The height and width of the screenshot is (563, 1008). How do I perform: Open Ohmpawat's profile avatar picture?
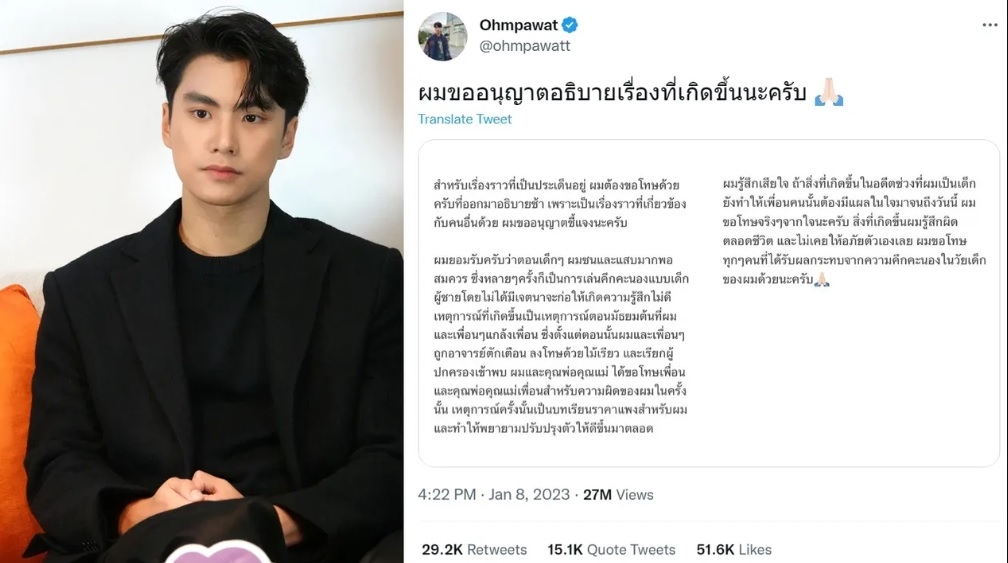tap(442, 36)
